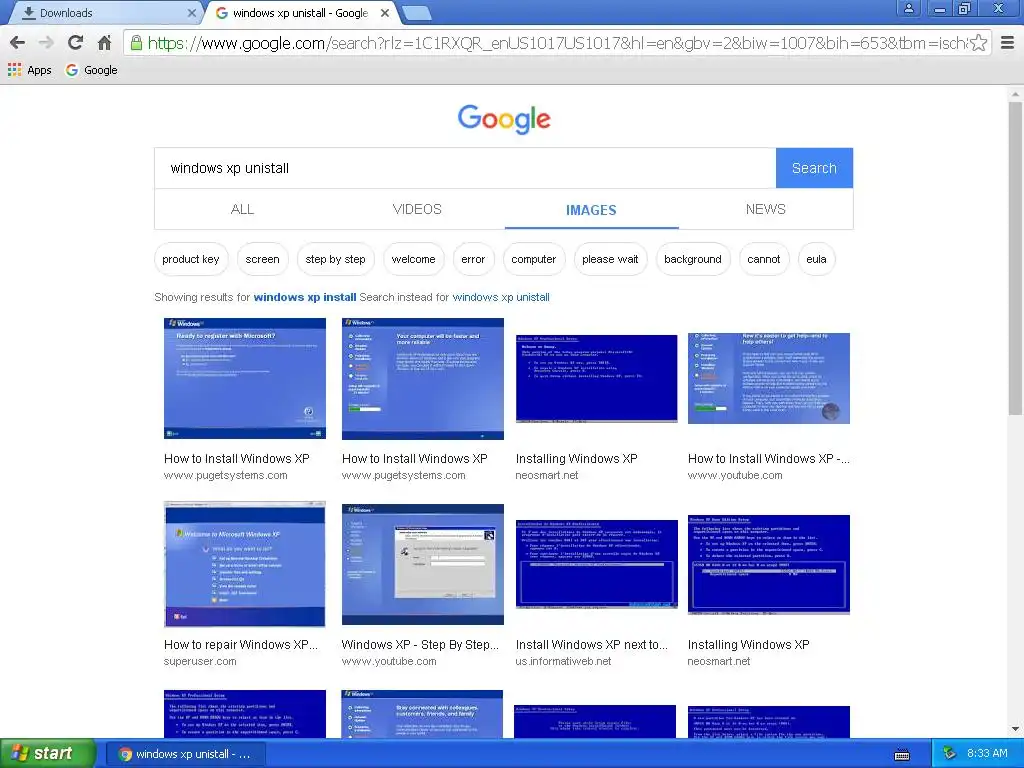Close the windows xp unistall tab

coord(385,13)
